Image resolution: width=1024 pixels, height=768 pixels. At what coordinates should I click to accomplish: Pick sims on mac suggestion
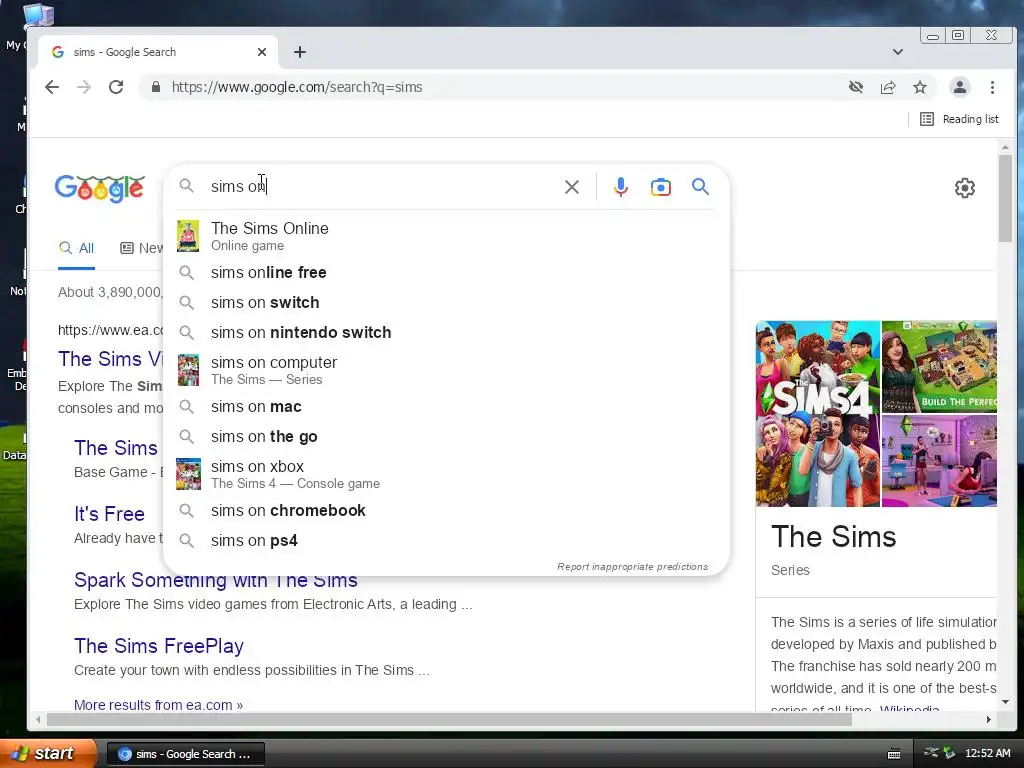point(446,406)
